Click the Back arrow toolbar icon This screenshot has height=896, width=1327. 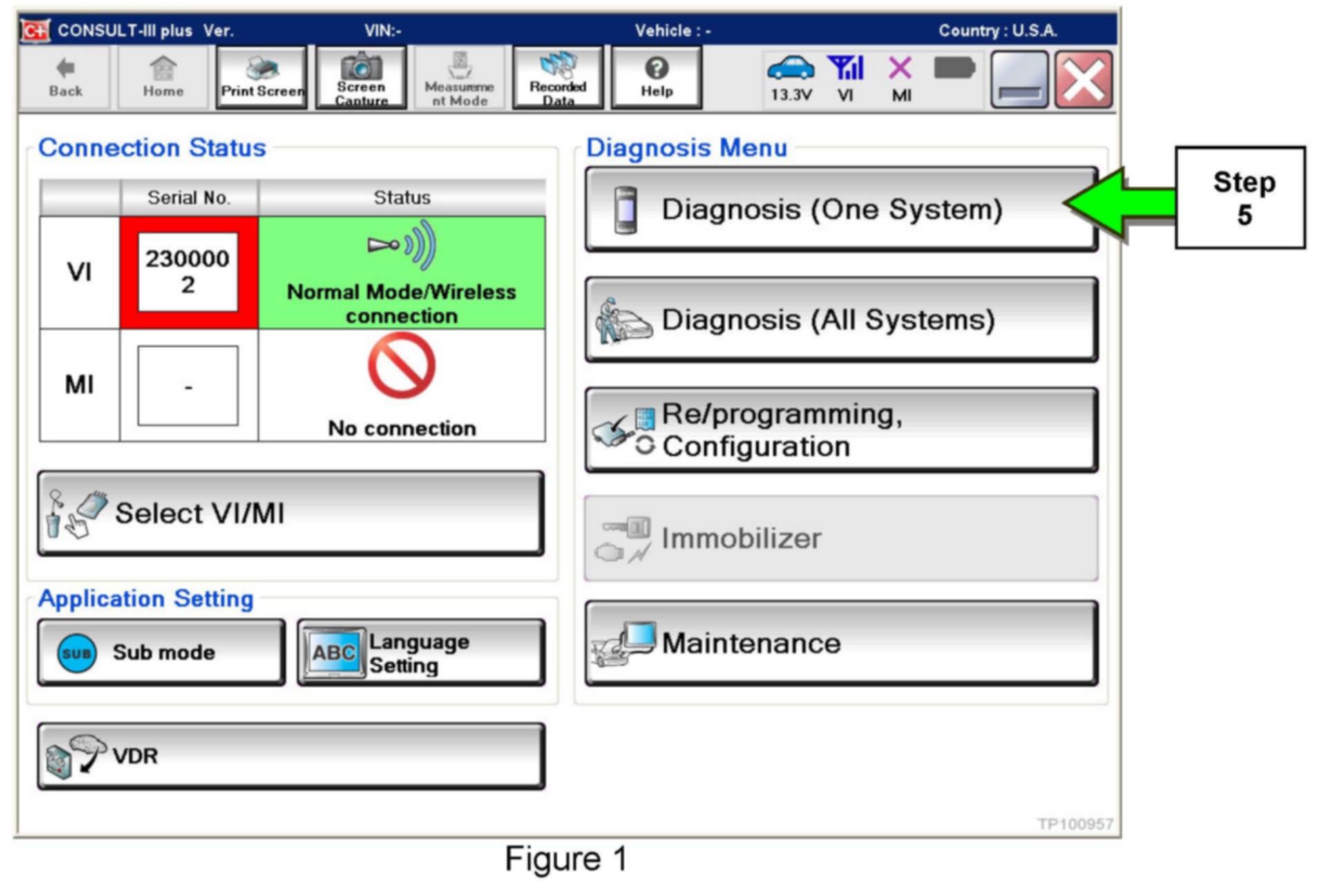point(65,77)
